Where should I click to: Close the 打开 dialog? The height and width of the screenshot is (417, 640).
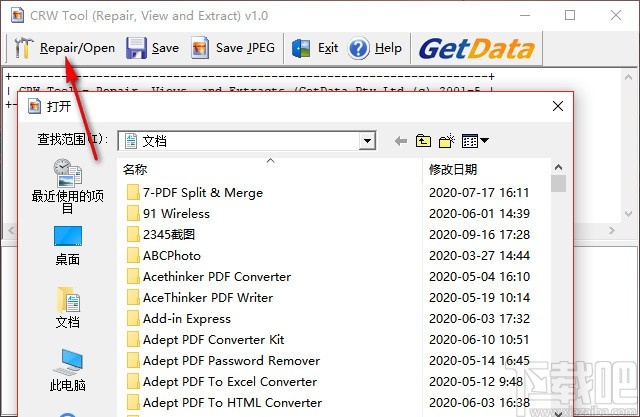pyautogui.click(x=558, y=106)
